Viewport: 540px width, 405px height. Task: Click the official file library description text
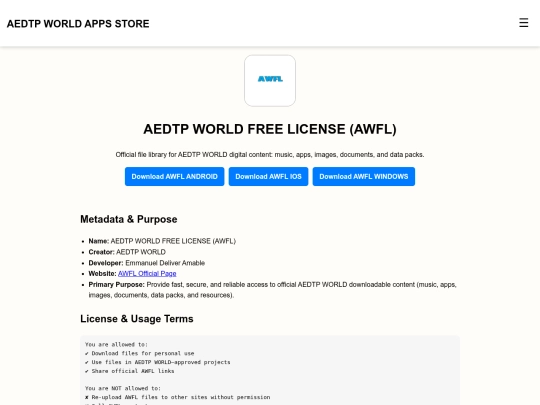coord(270,155)
